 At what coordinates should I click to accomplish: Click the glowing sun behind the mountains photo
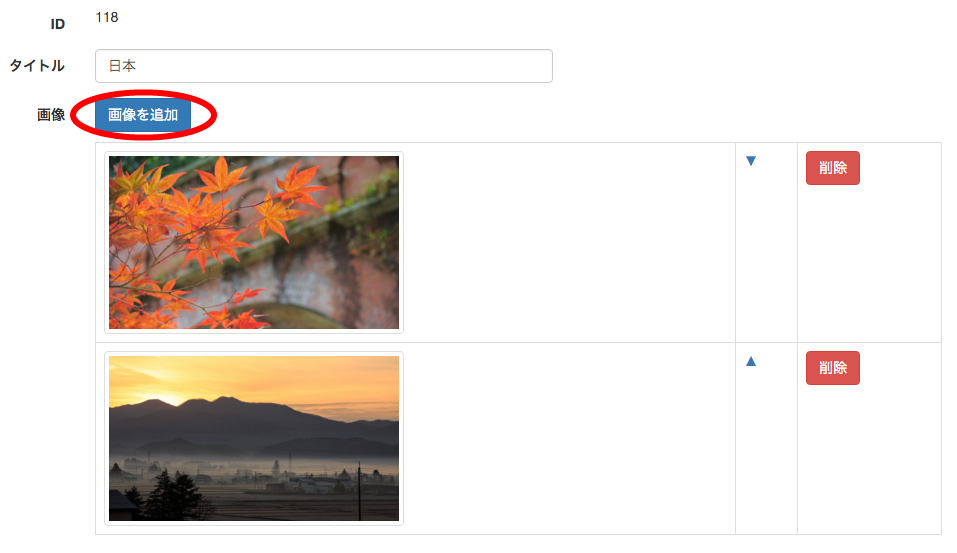[x=173, y=397]
